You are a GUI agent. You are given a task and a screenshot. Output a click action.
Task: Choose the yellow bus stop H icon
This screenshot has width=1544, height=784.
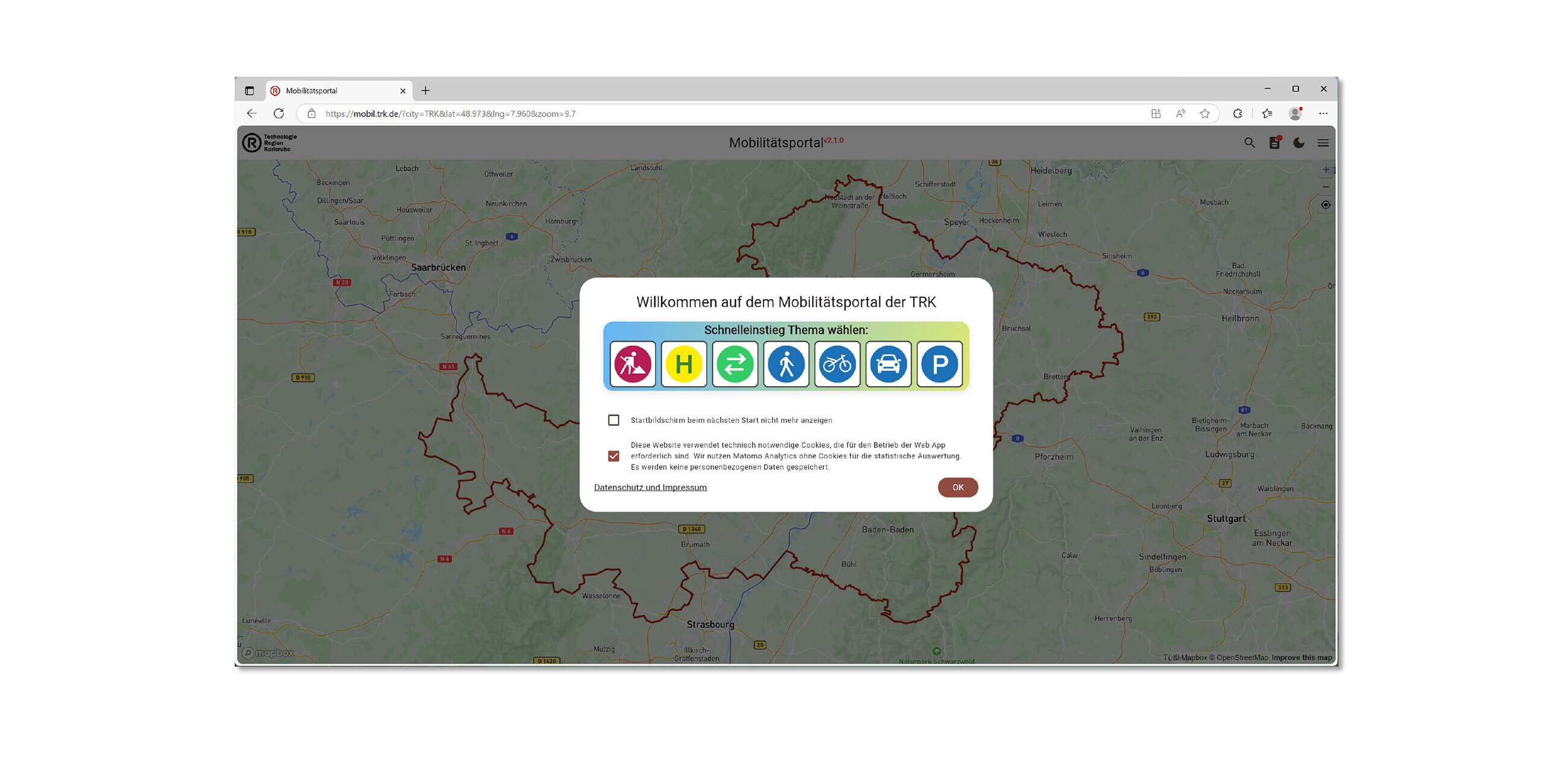pyautogui.click(x=683, y=364)
